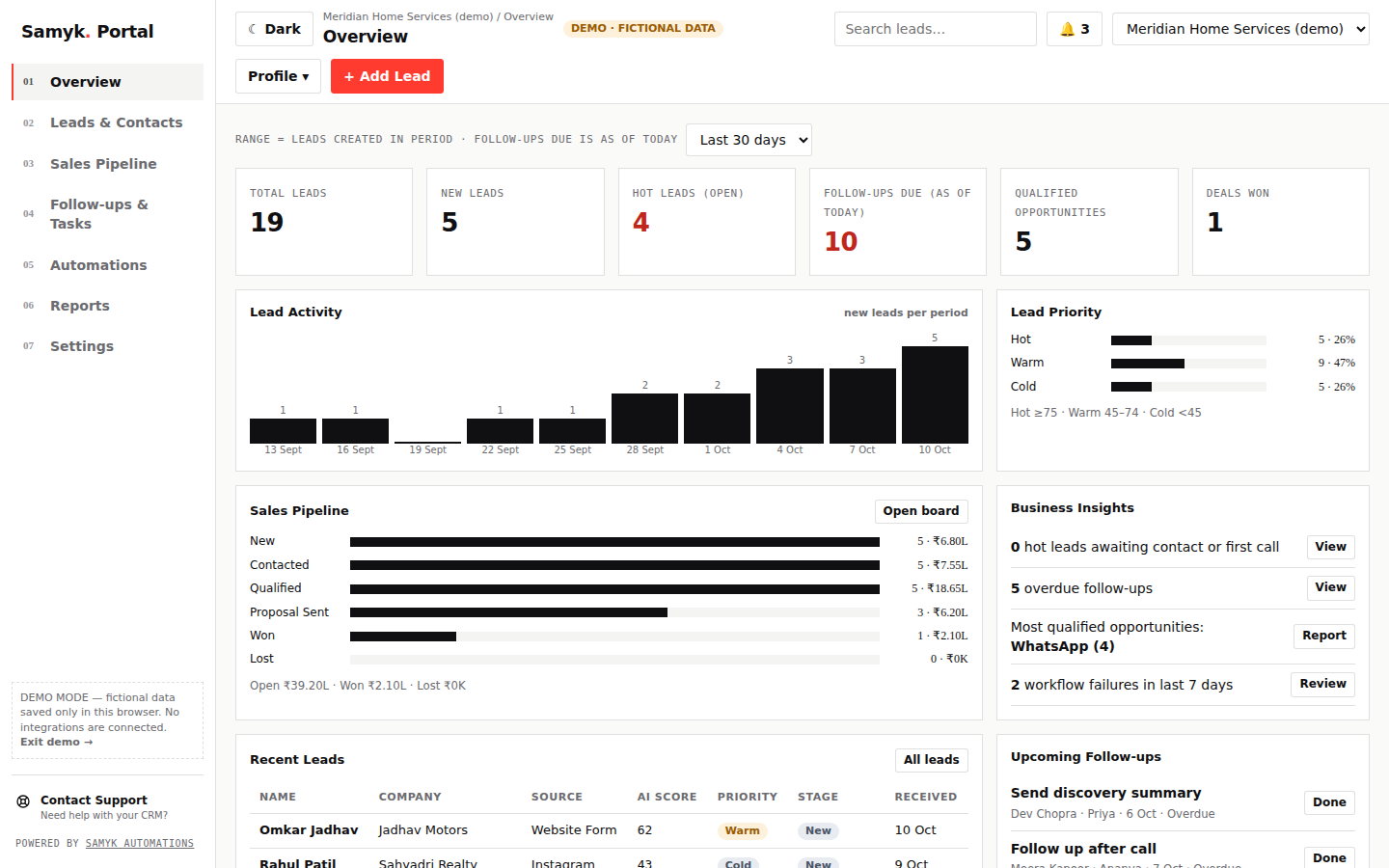Image resolution: width=1389 pixels, height=868 pixels.
Task: Click the Follow-ups Due card
Action: [898, 222]
